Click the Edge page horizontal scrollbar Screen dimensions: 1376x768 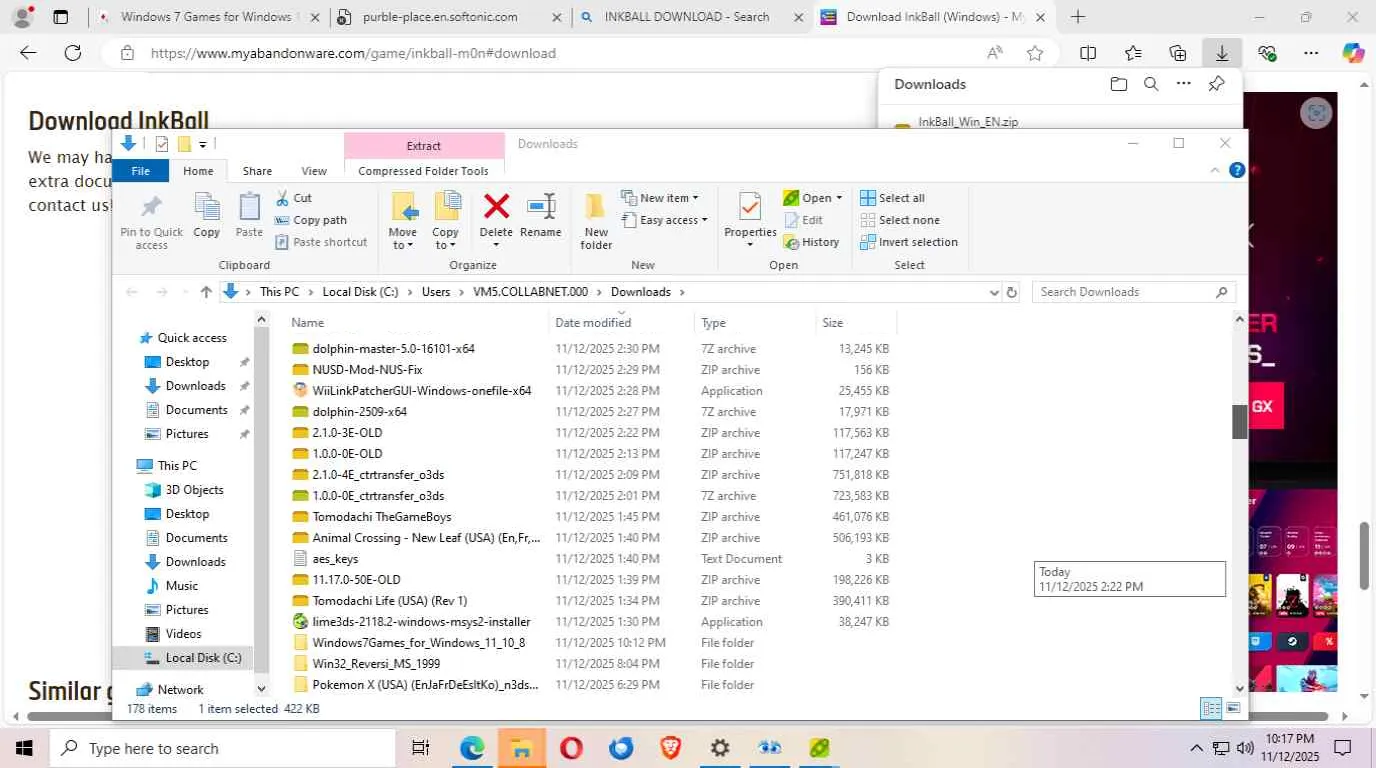tap(676, 716)
